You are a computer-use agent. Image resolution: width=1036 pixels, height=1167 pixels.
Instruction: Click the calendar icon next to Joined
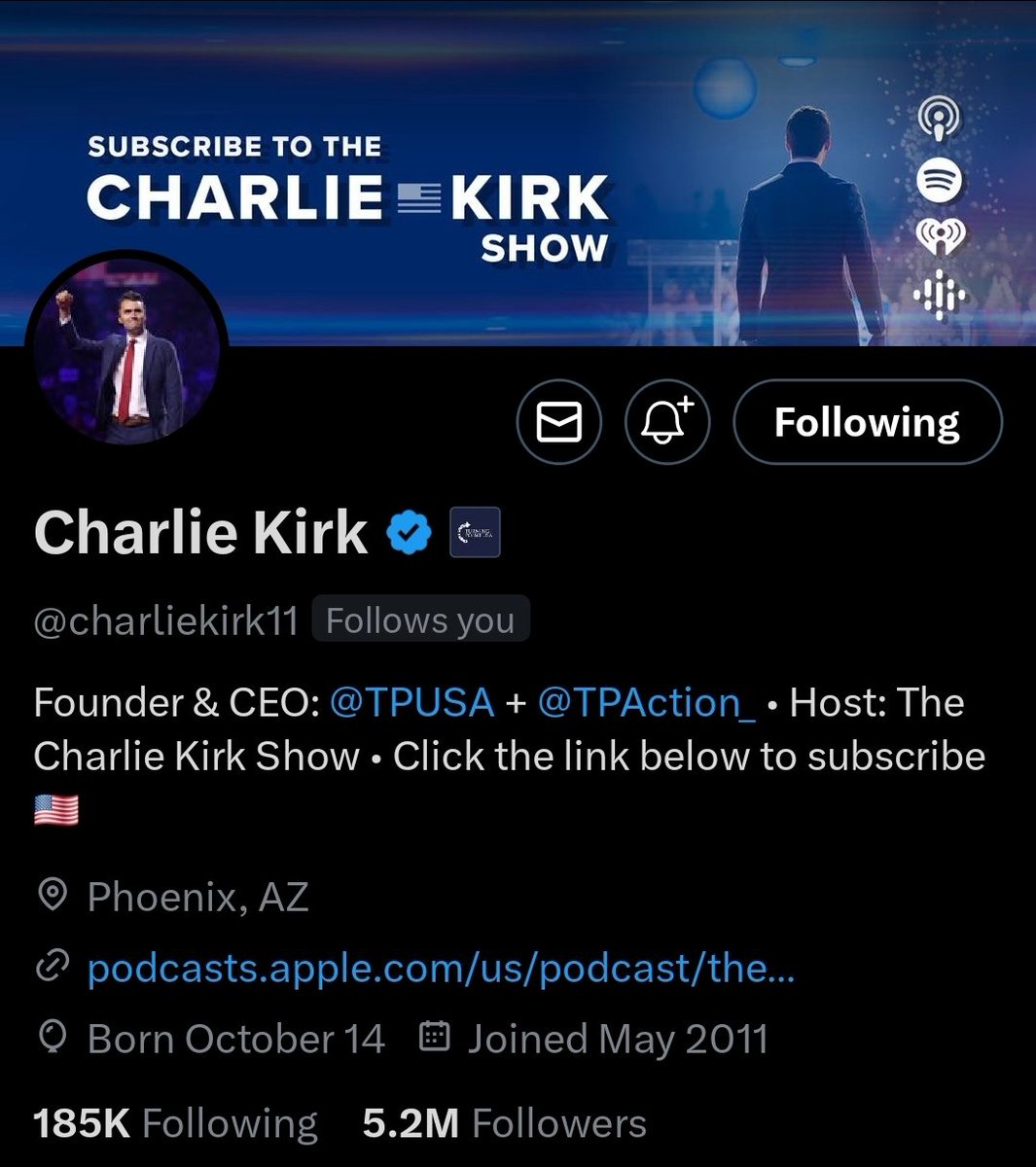pyautogui.click(x=434, y=1037)
